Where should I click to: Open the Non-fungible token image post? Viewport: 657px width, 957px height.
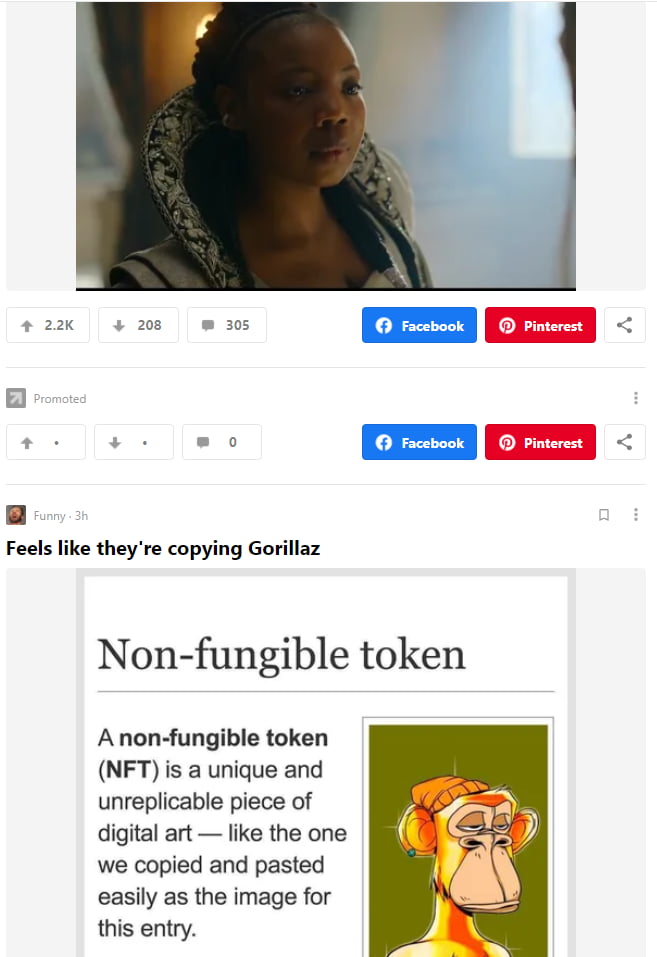[325, 763]
